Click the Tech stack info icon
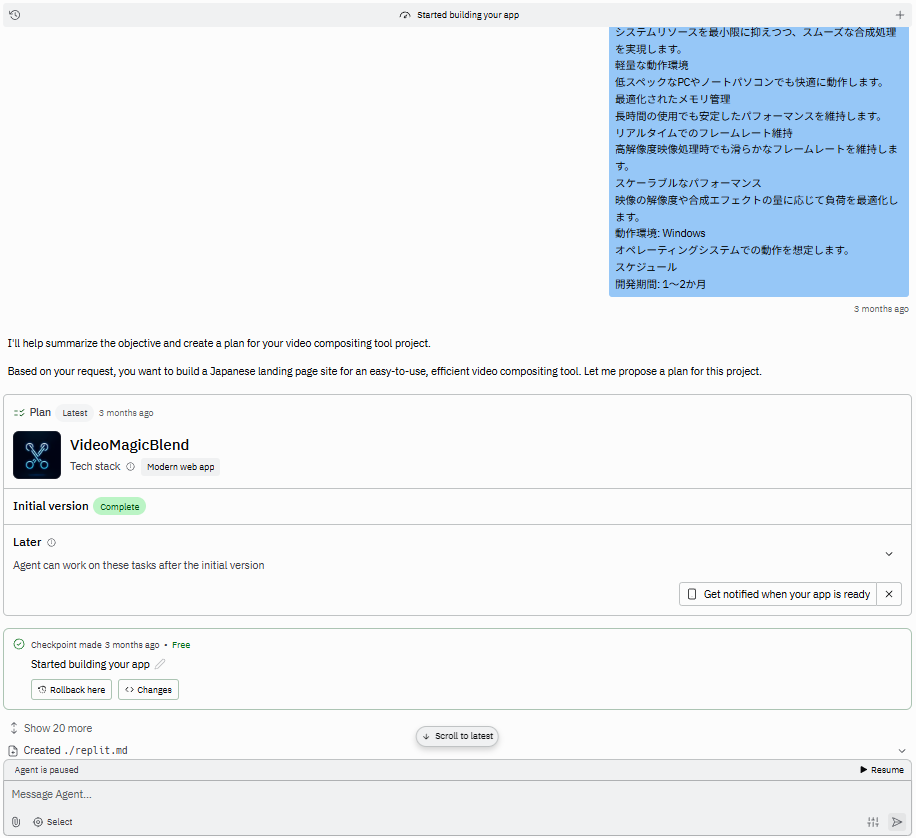This screenshot has height=838, width=916. pos(130,467)
